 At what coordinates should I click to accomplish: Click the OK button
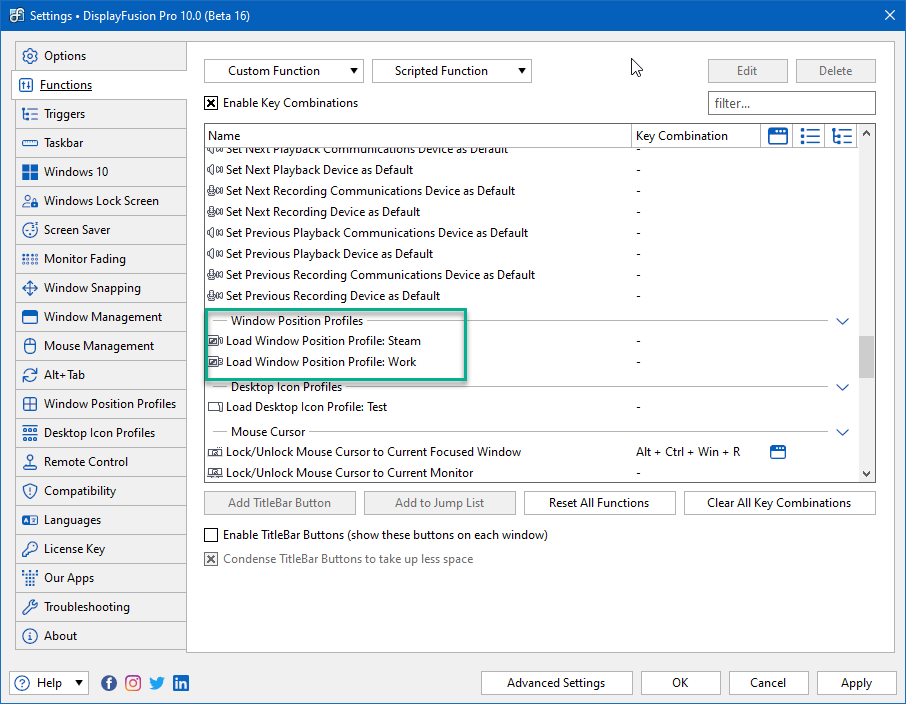[x=680, y=683]
